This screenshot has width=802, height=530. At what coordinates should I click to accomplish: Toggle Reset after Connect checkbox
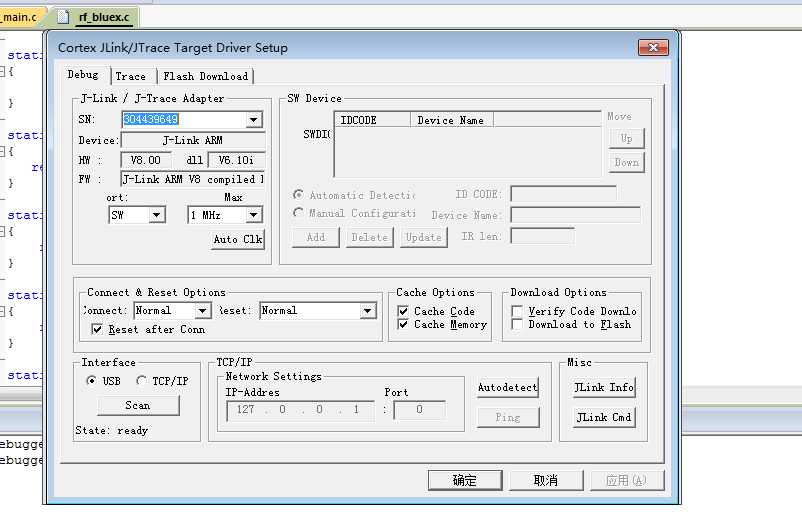97,329
